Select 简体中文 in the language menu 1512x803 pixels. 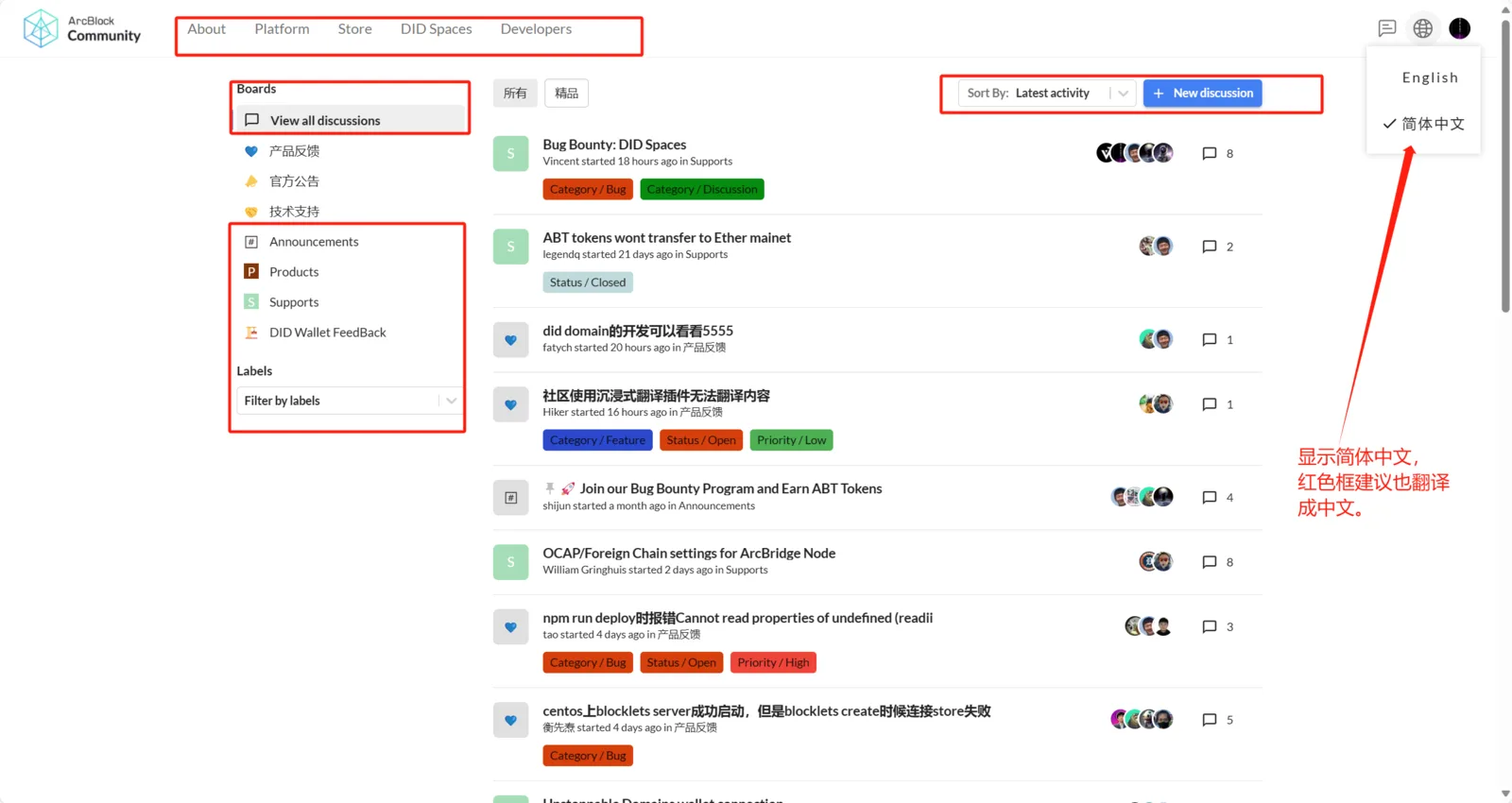tap(1423, 124)
